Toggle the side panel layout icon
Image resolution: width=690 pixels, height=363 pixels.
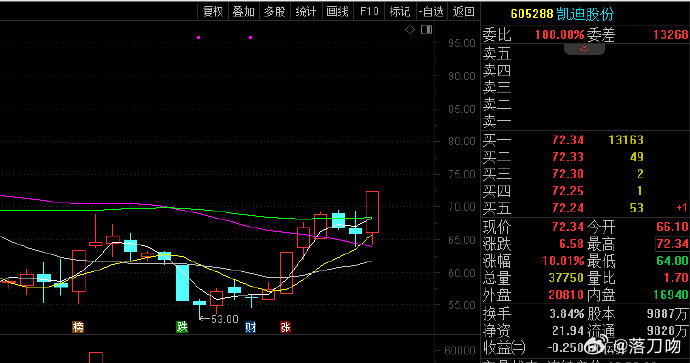tap(426, 29)
